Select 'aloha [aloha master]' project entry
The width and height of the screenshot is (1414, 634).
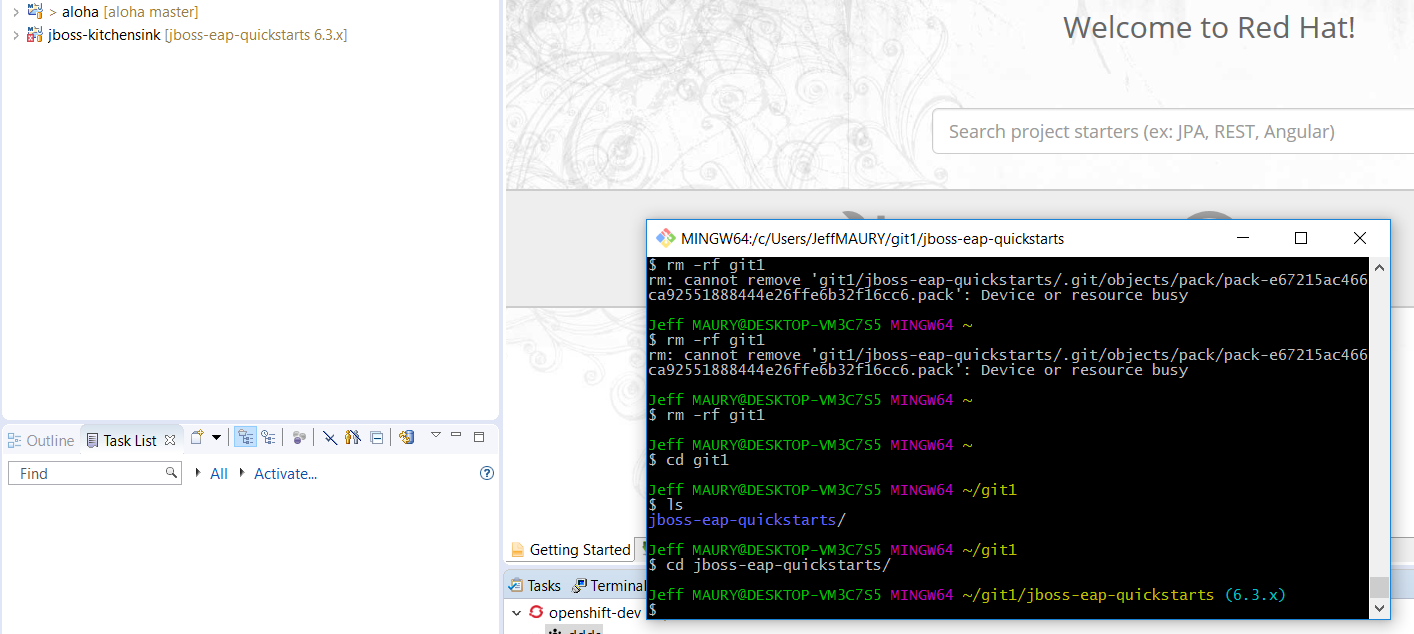(130, 12)
